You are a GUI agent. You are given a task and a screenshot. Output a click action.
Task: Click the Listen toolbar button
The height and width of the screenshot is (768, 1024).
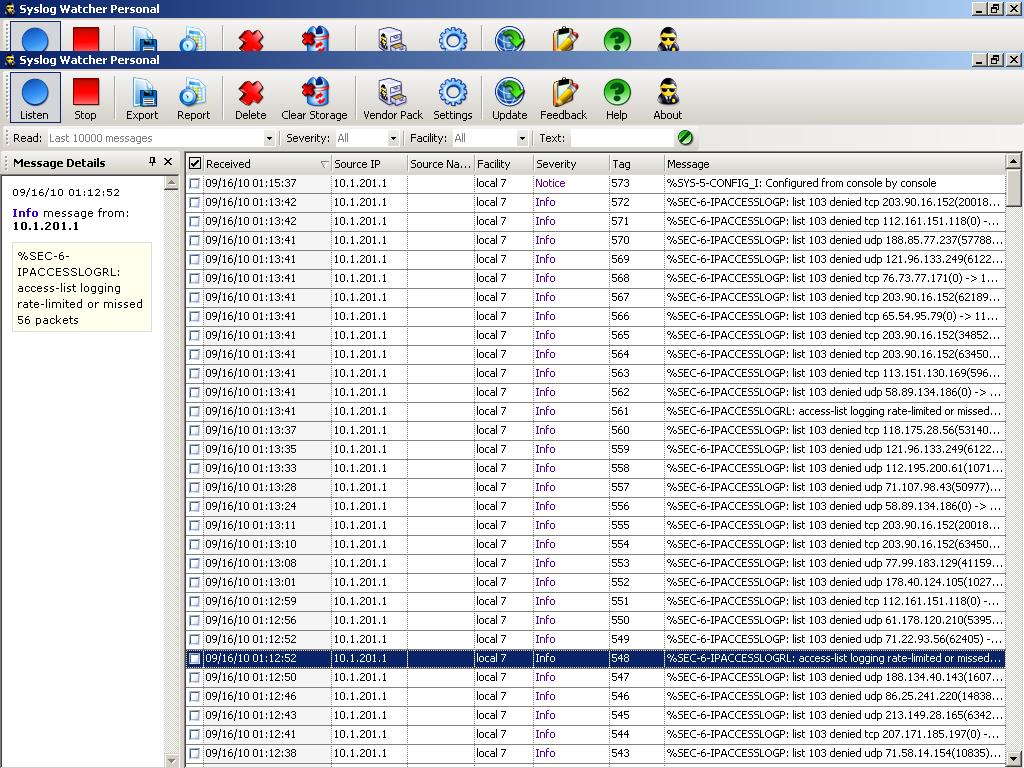(x=35, y=98)
